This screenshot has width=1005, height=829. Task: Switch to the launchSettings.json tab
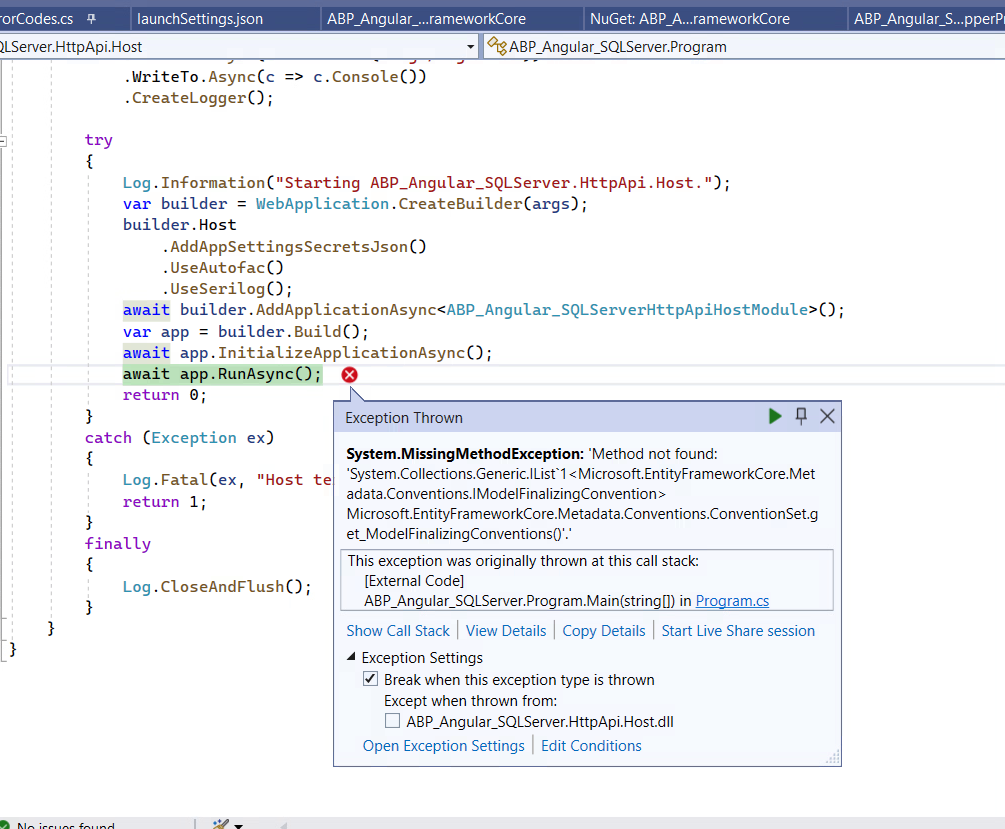tap(200, 19)
